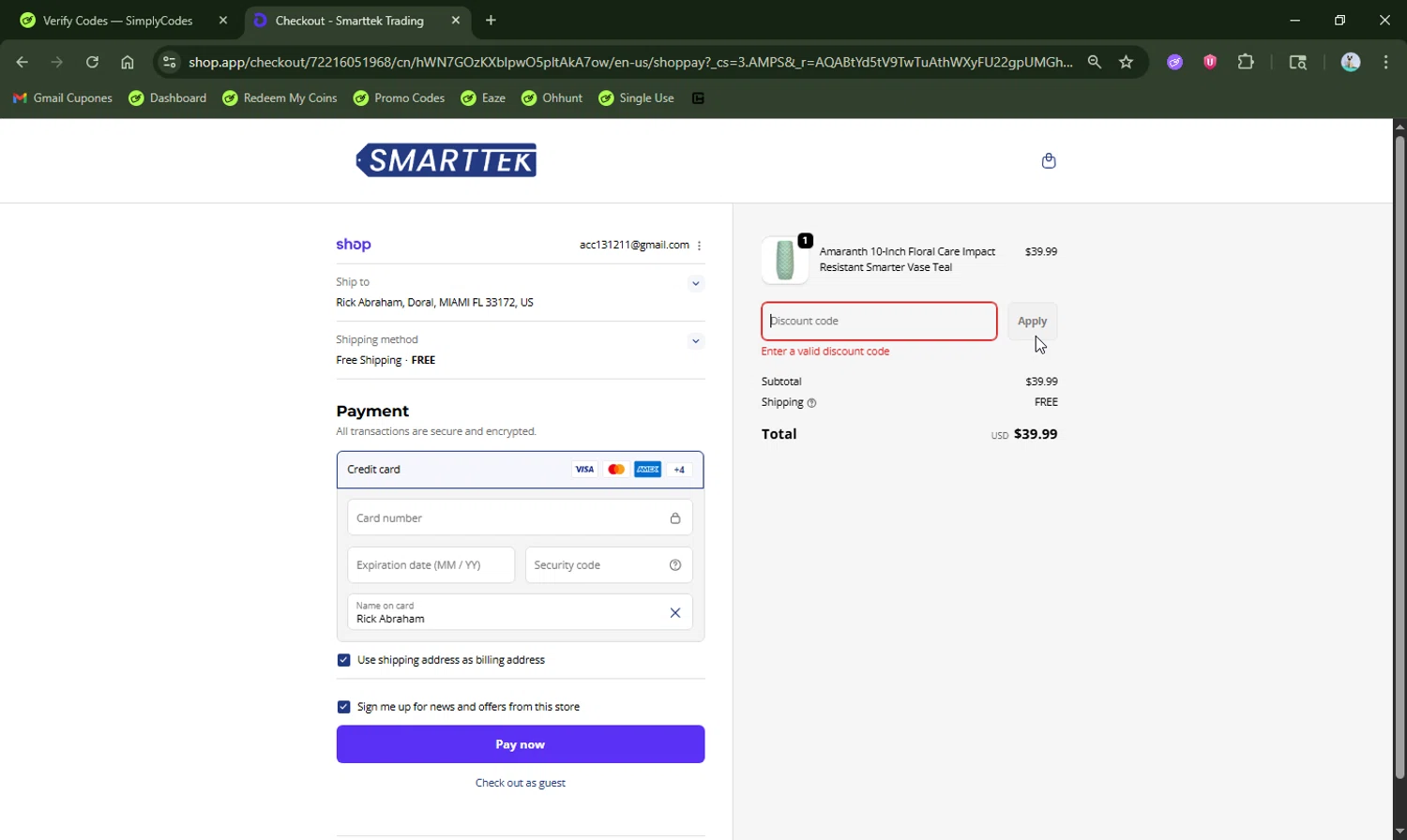Viewport: 1407px width, 840px height.
Task: Click the Total $39.99 amount
Action: 1036,434
